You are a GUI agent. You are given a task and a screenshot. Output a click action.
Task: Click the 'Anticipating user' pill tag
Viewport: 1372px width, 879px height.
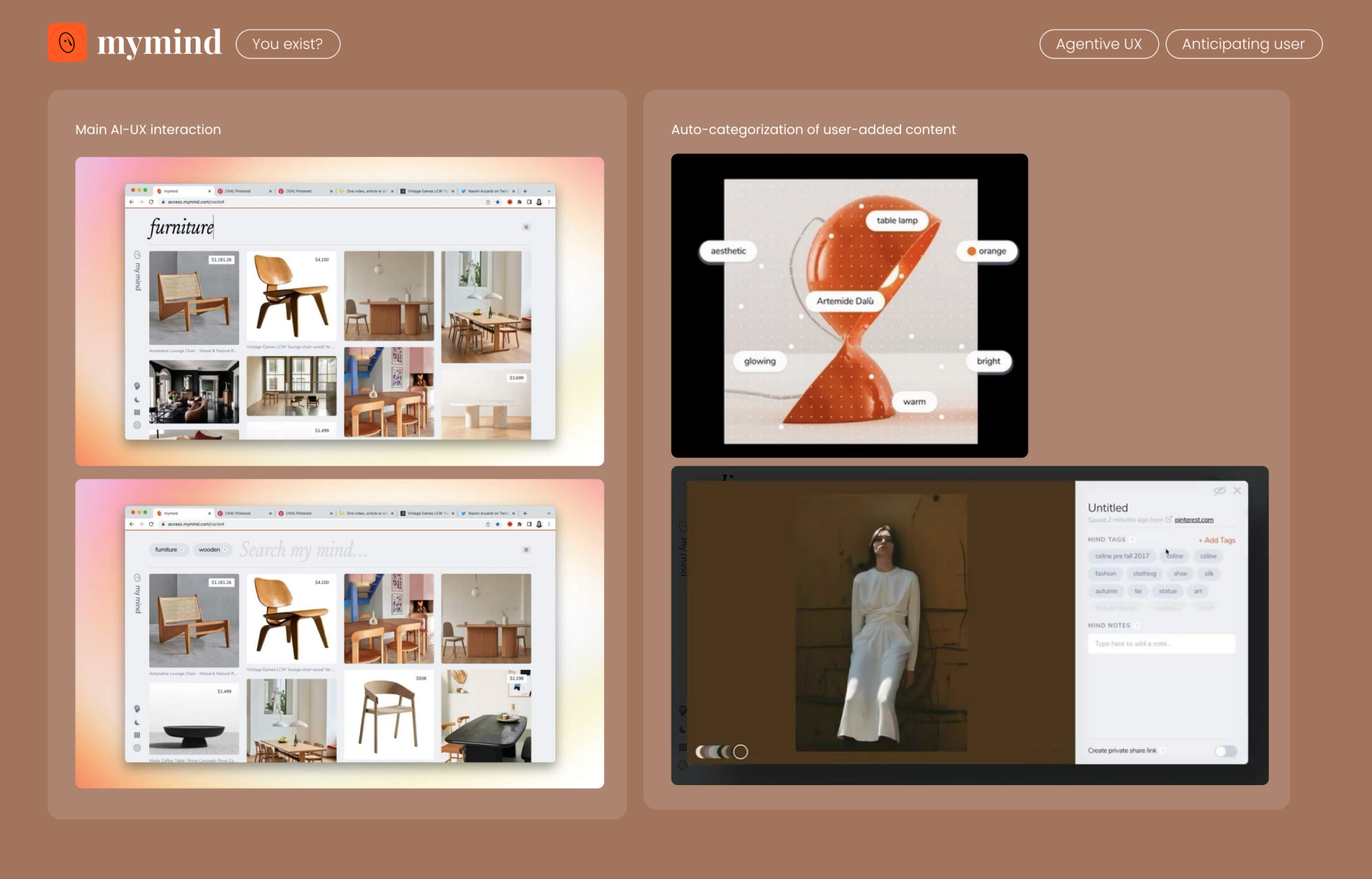click(x=1243, y=44)
